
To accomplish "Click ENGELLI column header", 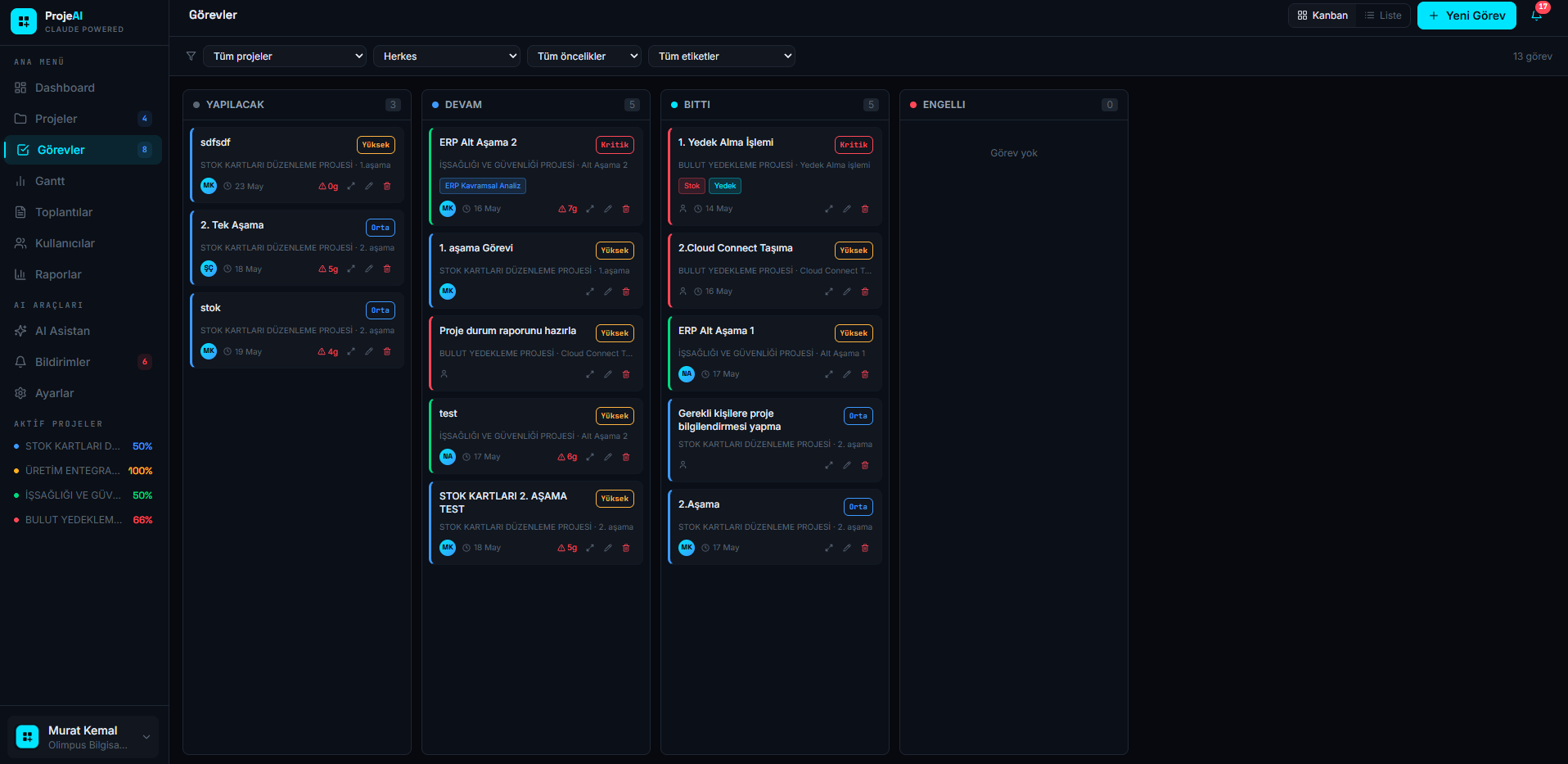I will [1014, 105].
